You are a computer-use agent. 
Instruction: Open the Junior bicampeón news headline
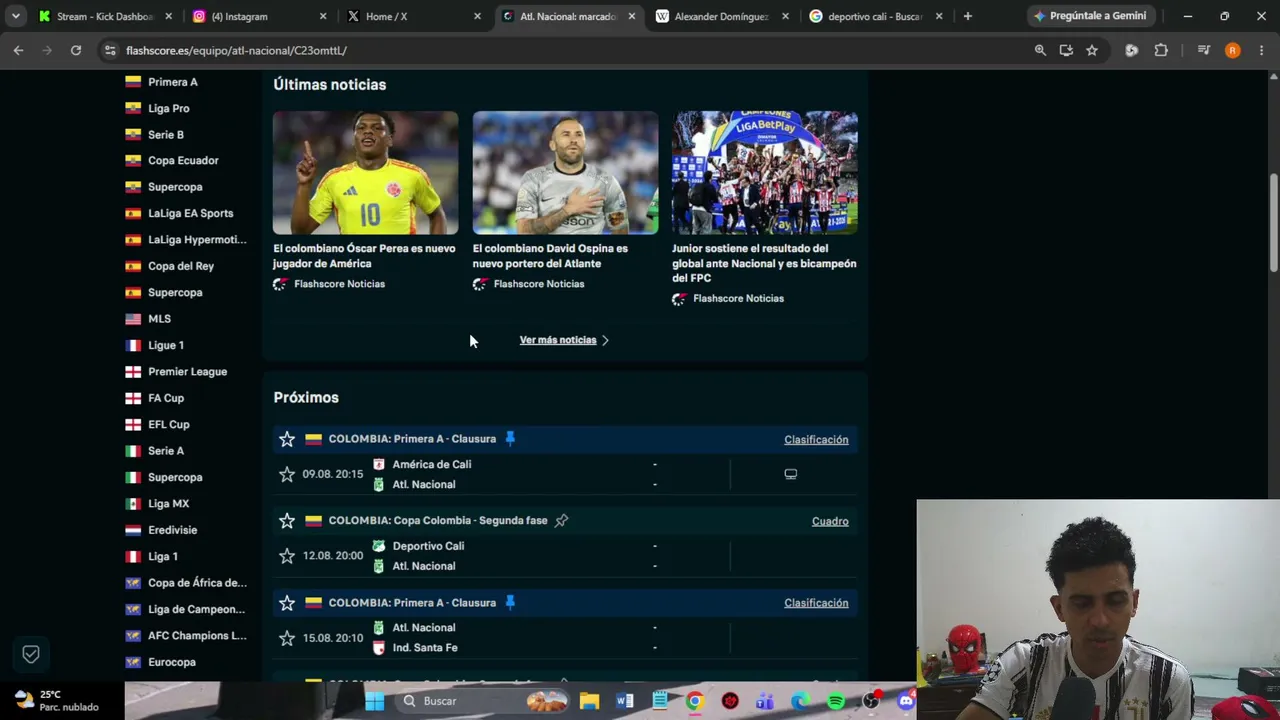click(764, 263)
